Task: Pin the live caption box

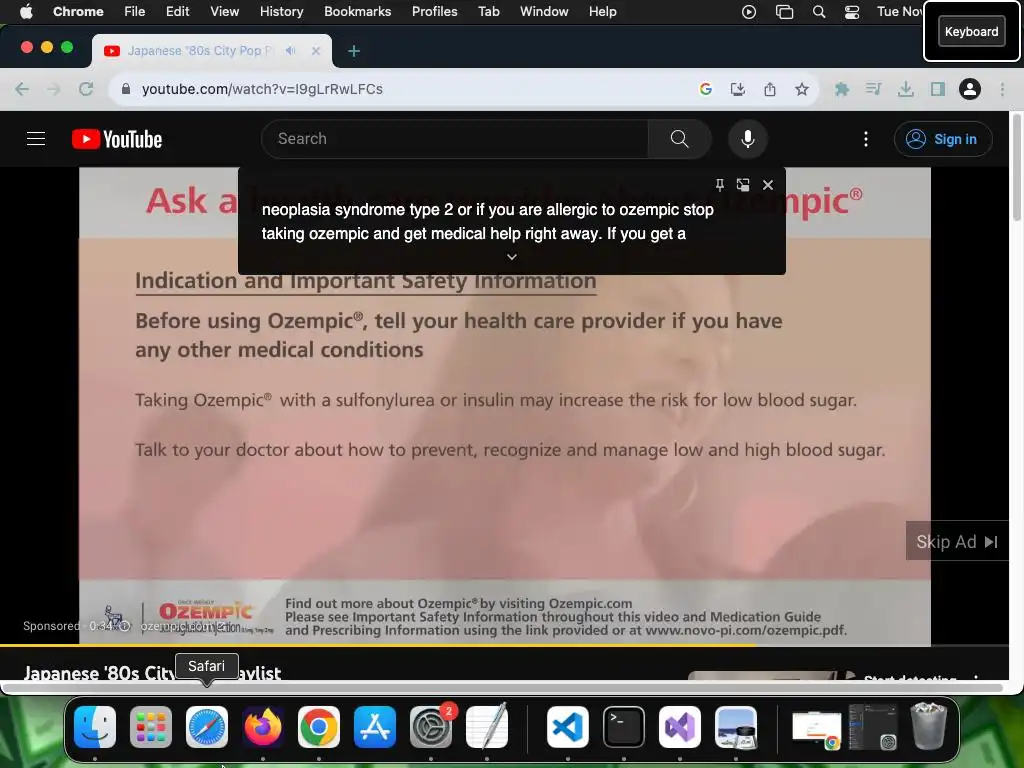Action: (719, 185)
